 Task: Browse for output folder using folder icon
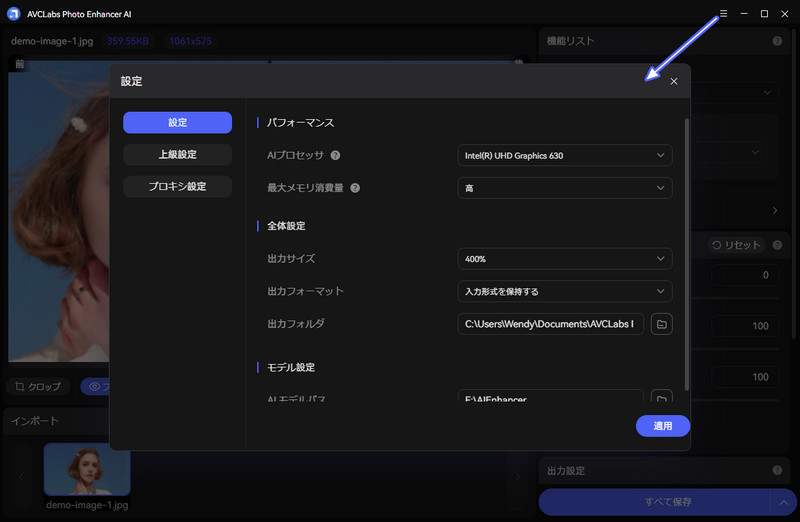pos(662,324)
